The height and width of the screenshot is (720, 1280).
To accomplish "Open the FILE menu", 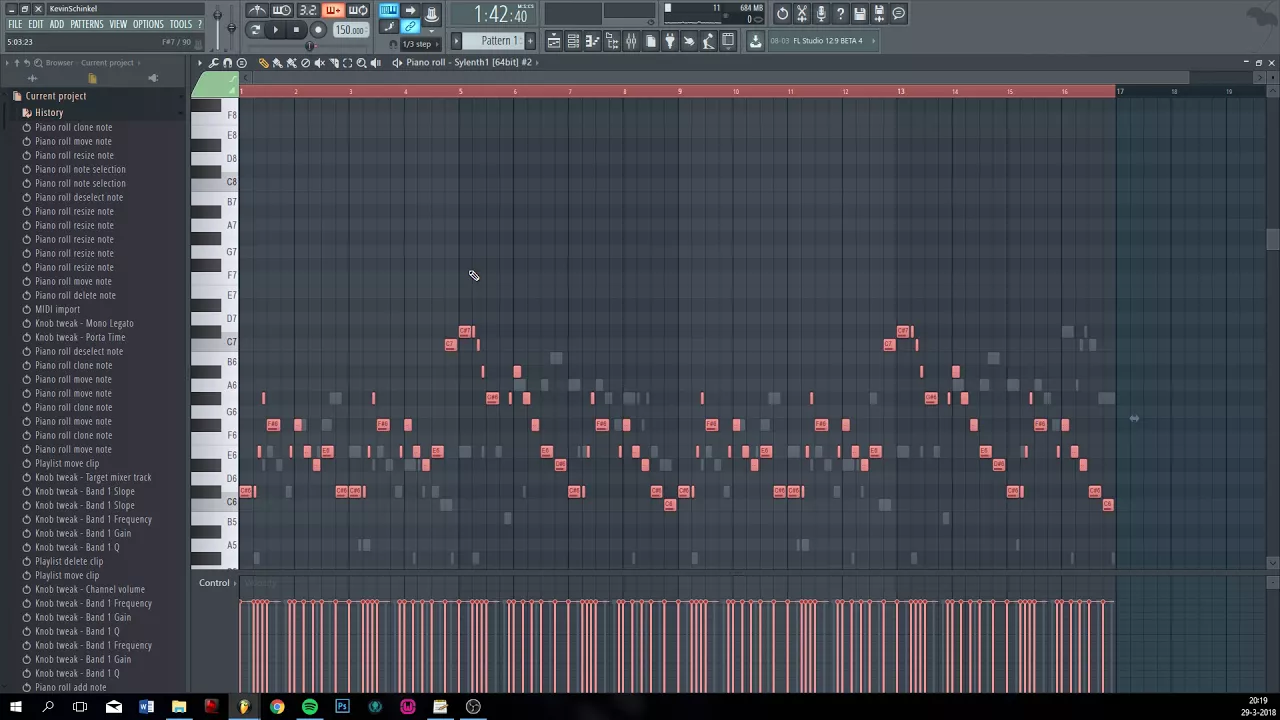I will [x=15, y=24].
